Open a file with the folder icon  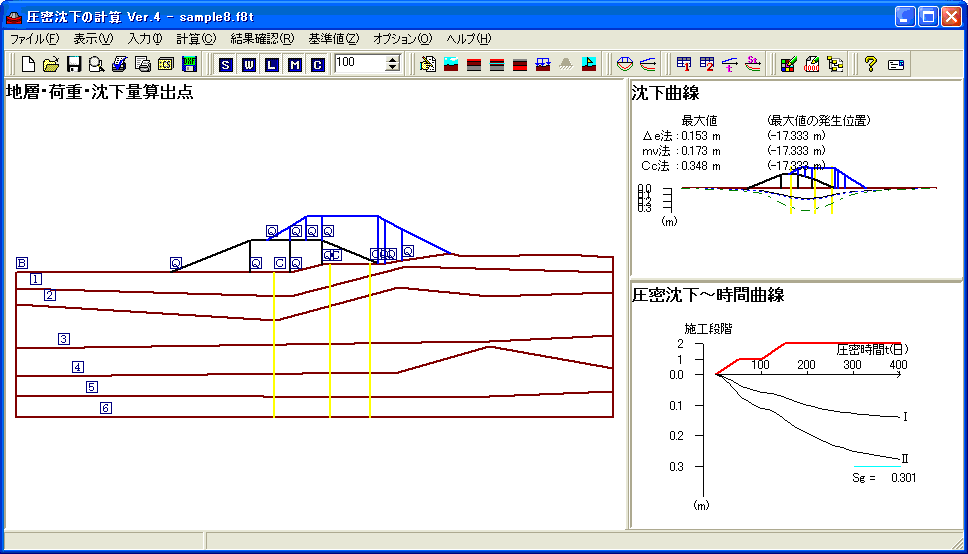(x=51, y=64)
